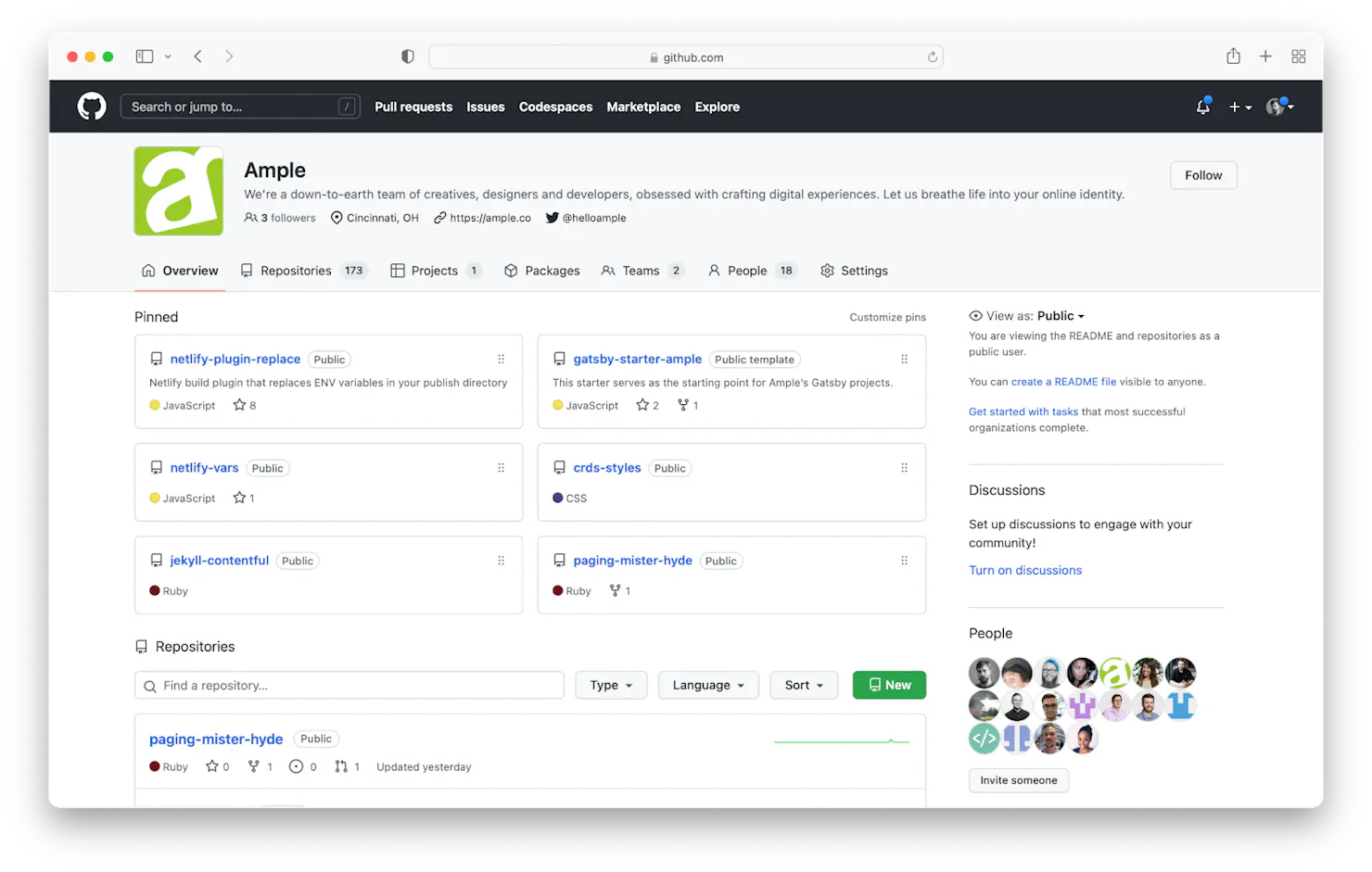Image resolution: width=1372 pixels, height=872 pixels.
Task: Click Safari privacy shield icon
Action: click(x=408, y=57)
